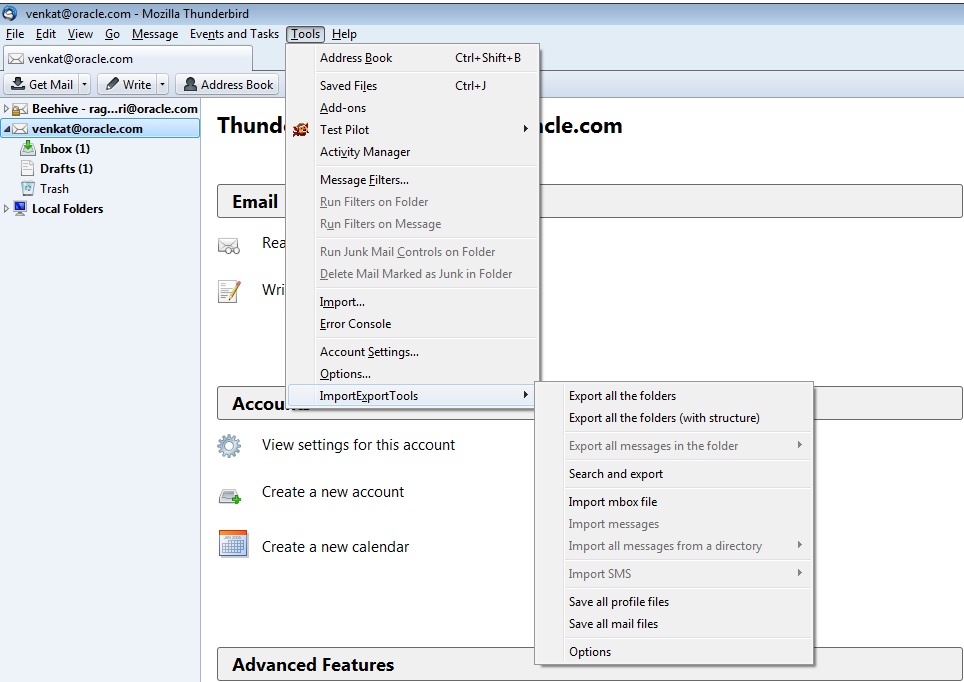The image size is (964, 682).
Task: Click the Local Folders computer icon
Action: point(20,208)
